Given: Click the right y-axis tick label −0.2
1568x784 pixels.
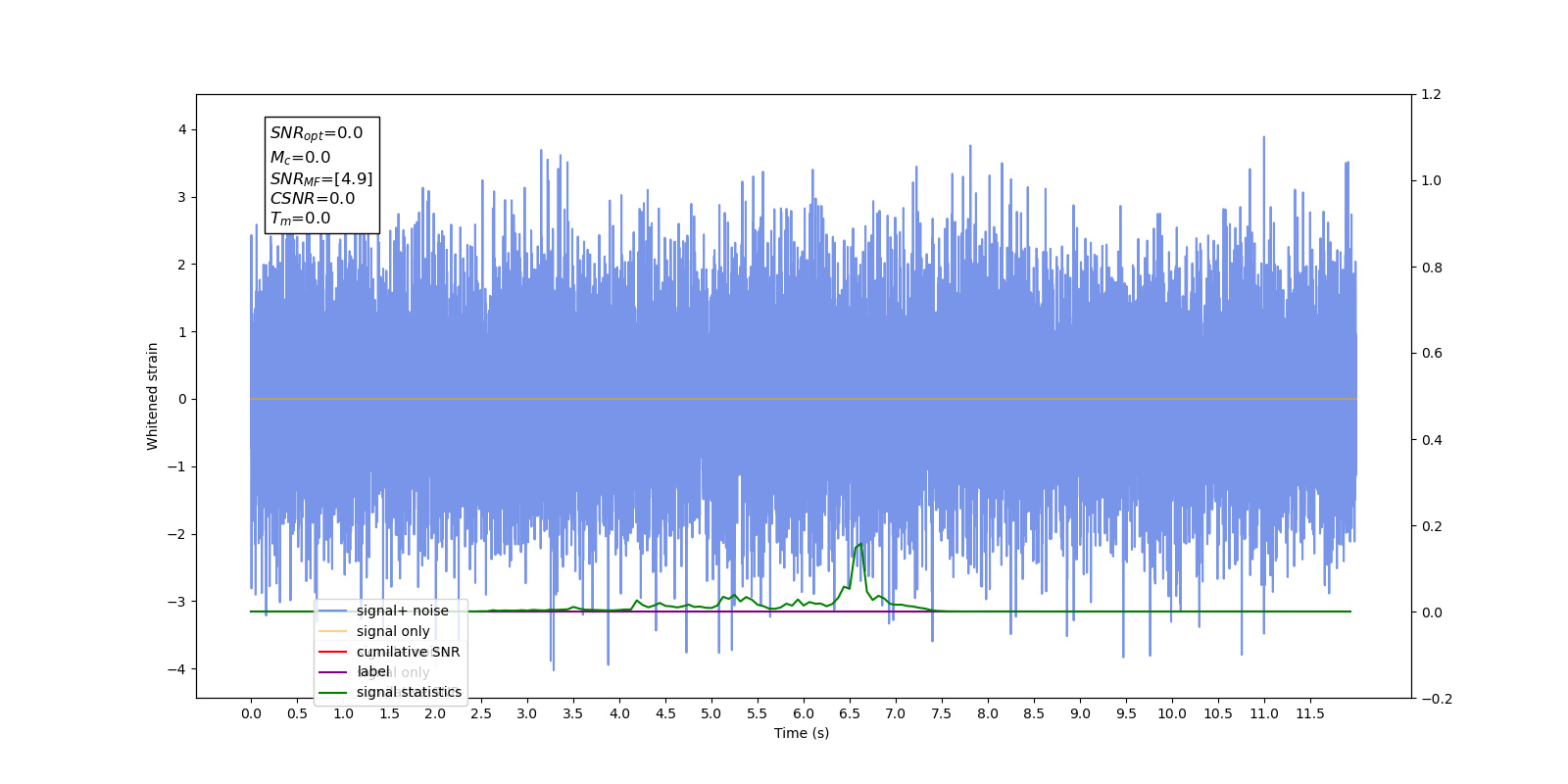Looking at the screenshot, I should [1437, 699].
